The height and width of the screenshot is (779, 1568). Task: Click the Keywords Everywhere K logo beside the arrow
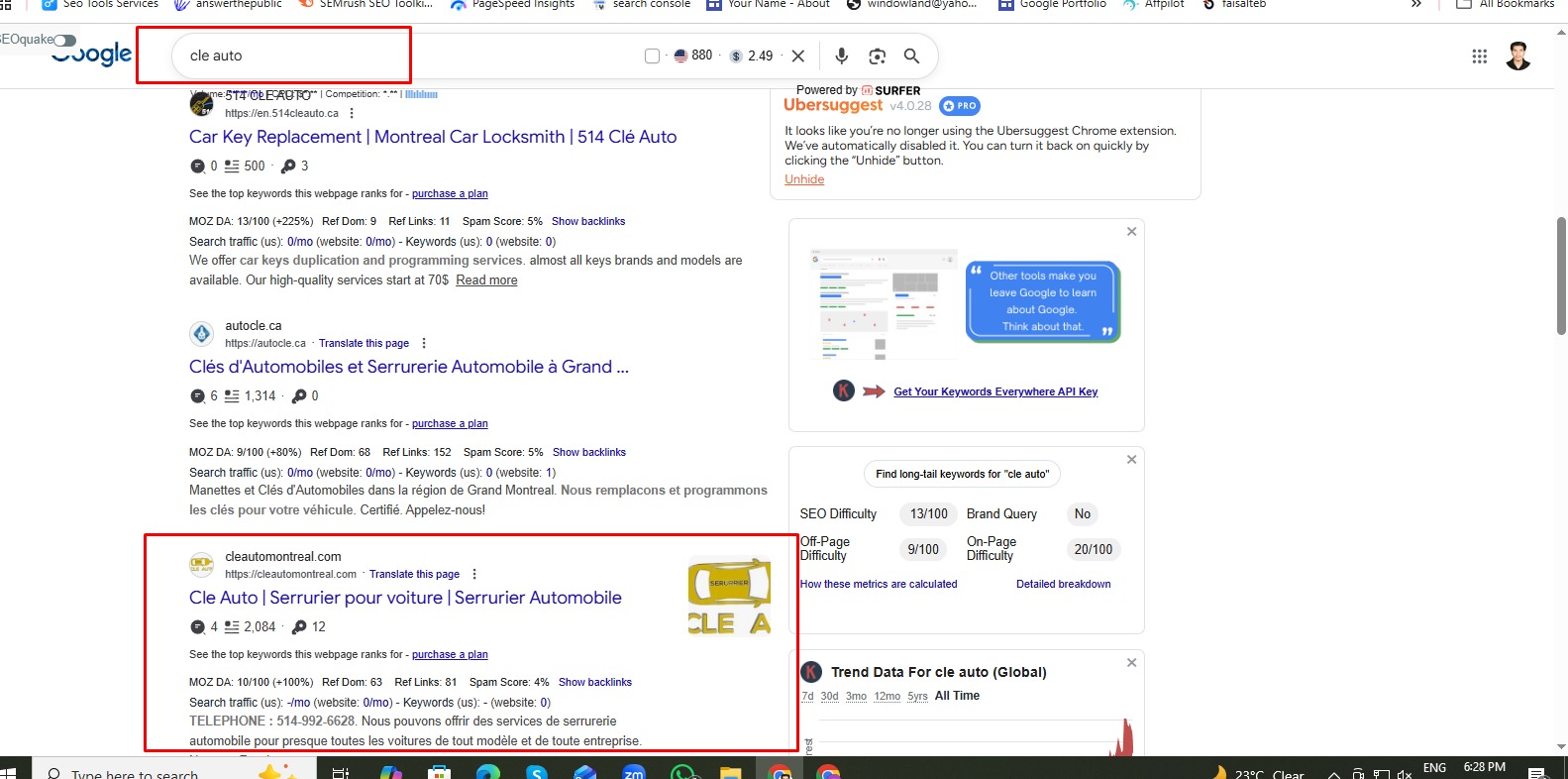pyautogui.click(x=843, y=390)
